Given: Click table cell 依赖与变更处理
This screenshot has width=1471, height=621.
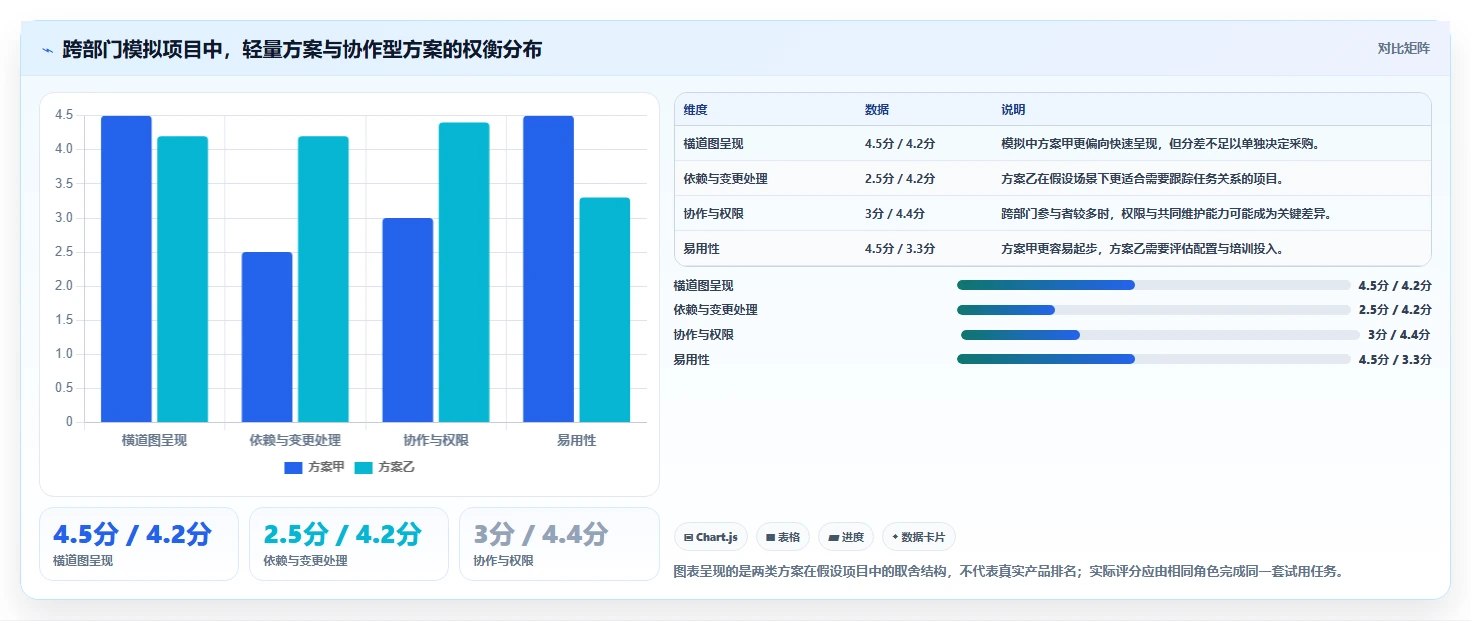Looking at the screenshot, I should (x=726, y=178).
